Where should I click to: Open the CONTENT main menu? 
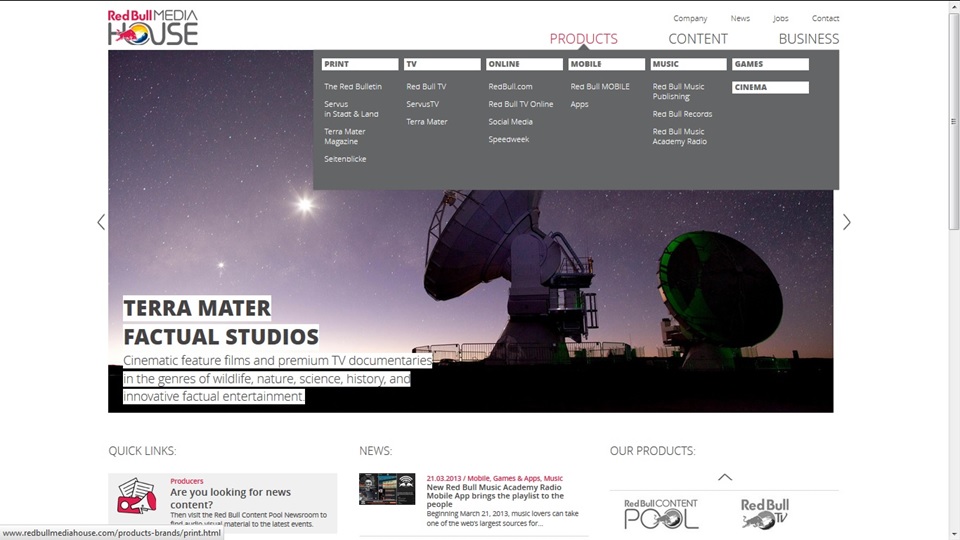point(698,39)
